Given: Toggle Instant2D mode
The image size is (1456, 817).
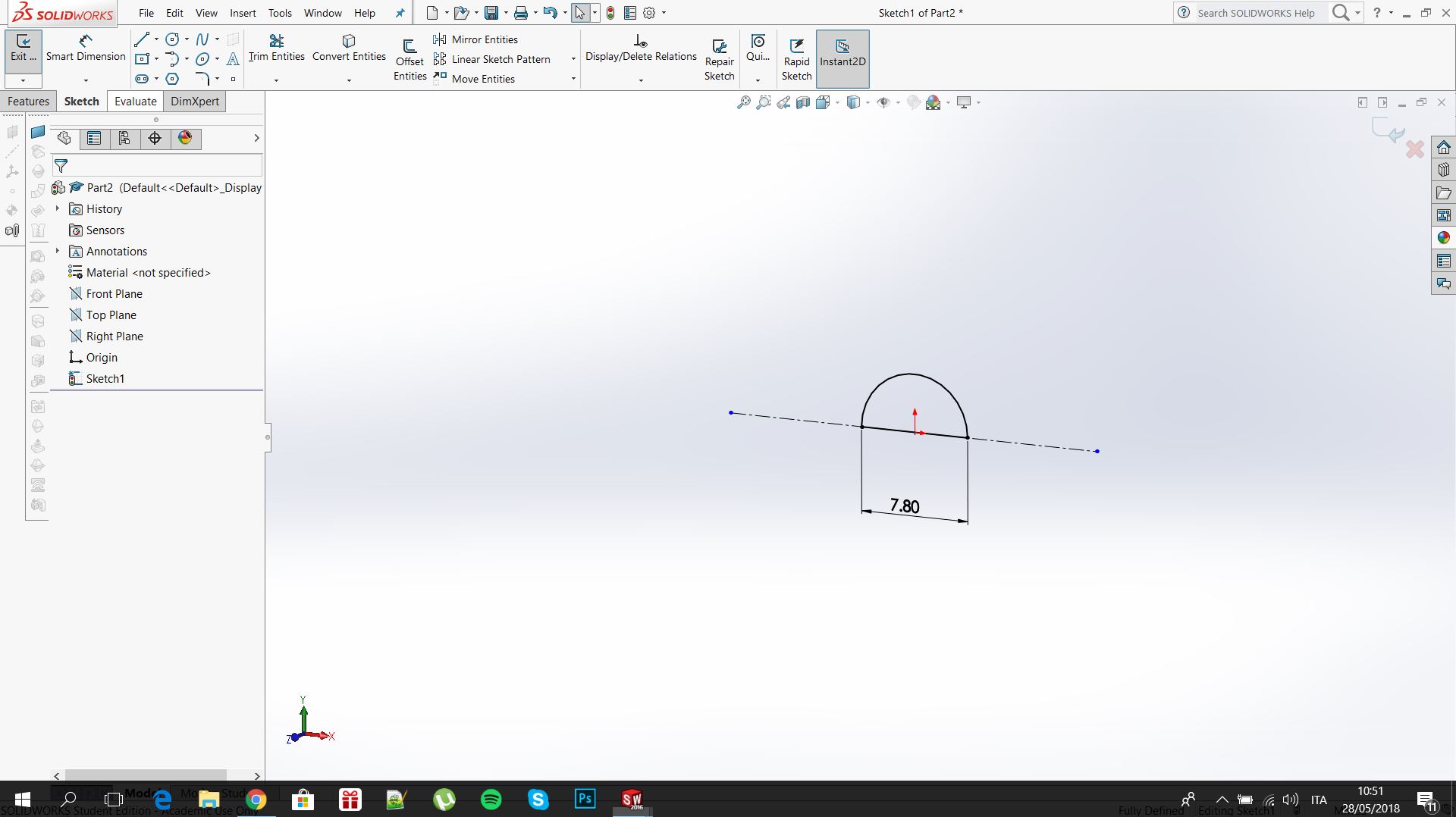Looking at the screenshot, I should [x=843, y=58].
